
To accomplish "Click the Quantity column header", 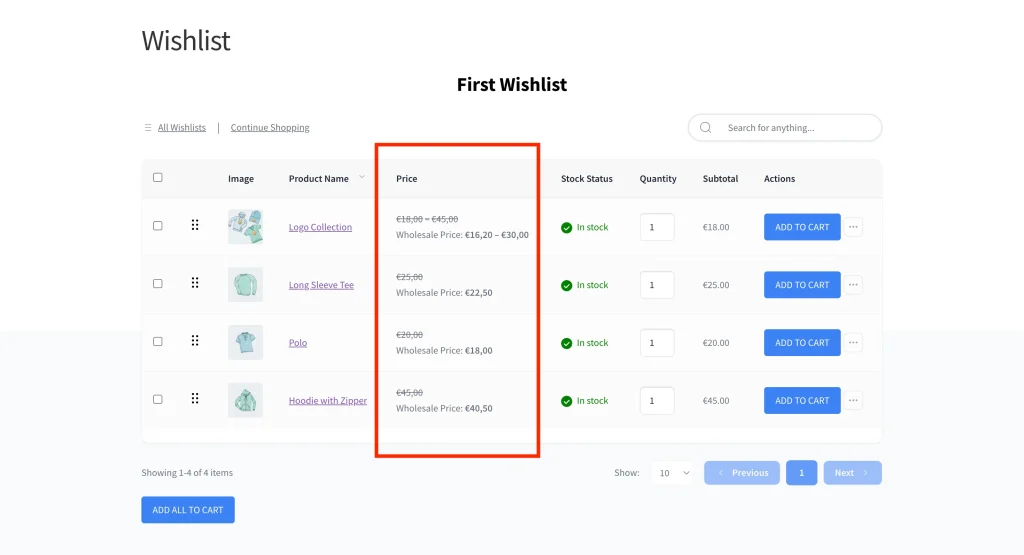I will click(x=658, y=178).
